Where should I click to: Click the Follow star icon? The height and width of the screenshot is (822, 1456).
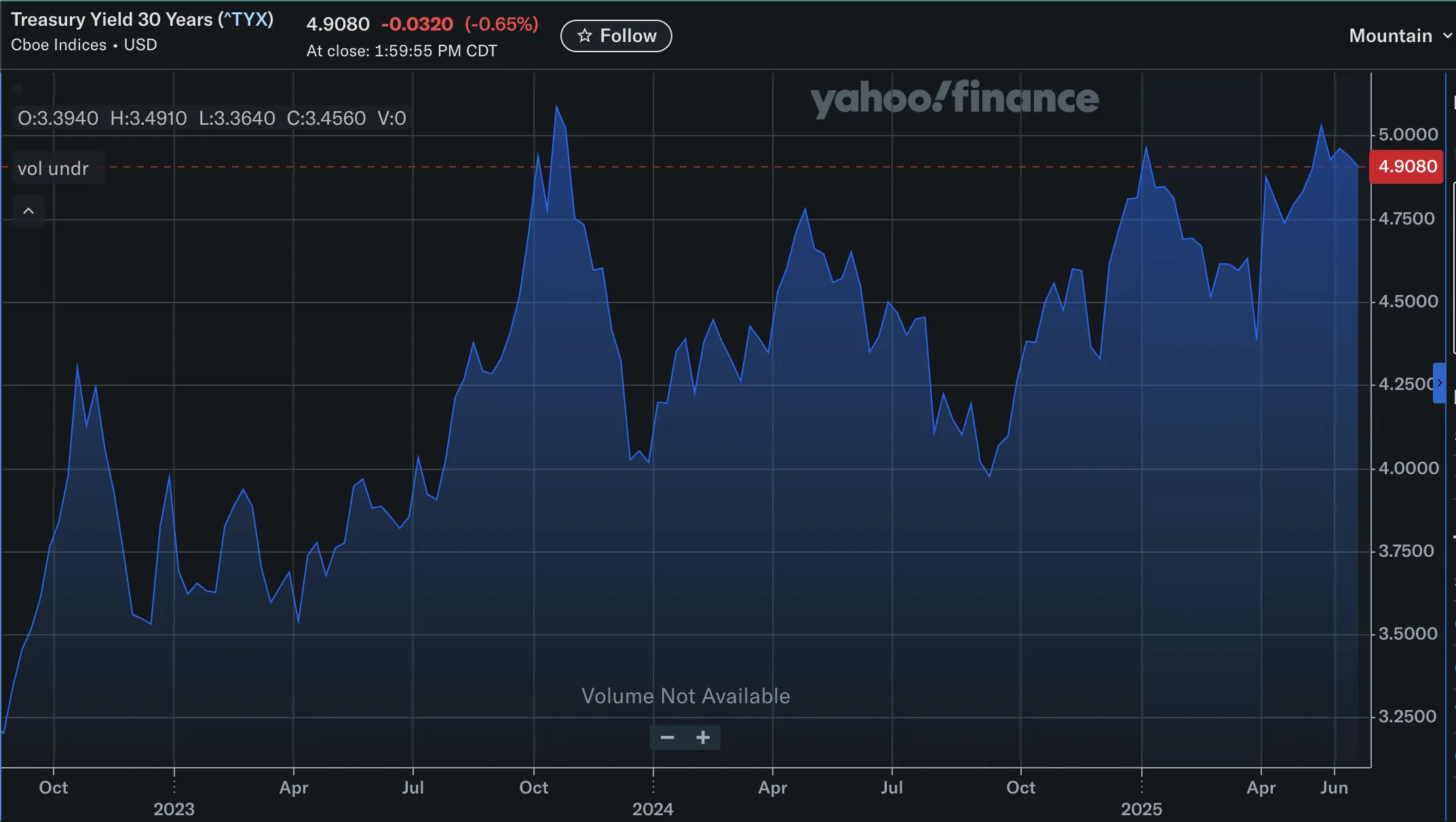point(585,35)
